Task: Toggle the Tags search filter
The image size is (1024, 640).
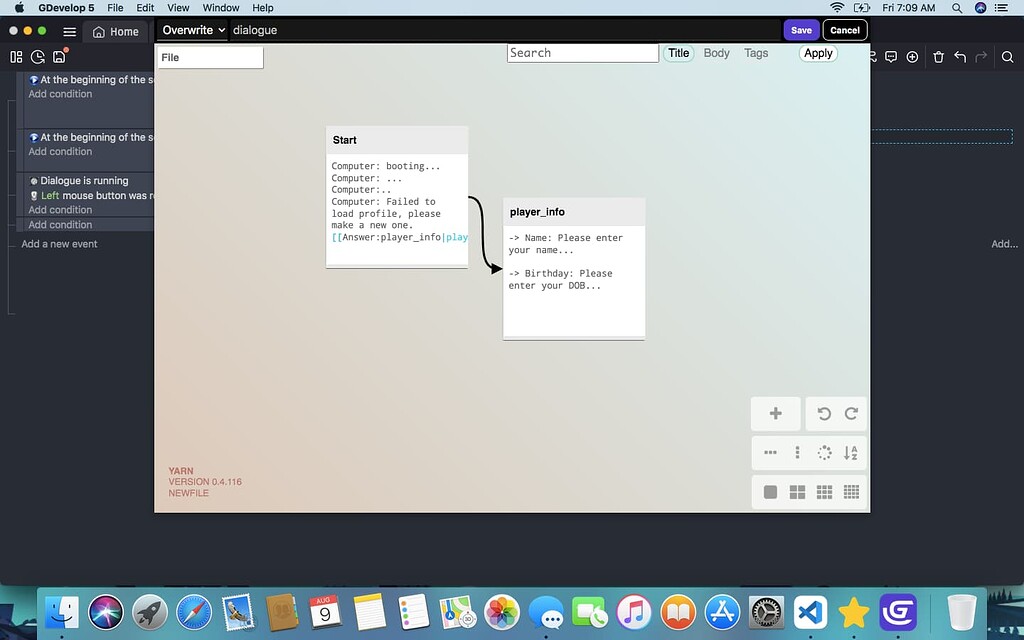Action: (x=756, y=53)
